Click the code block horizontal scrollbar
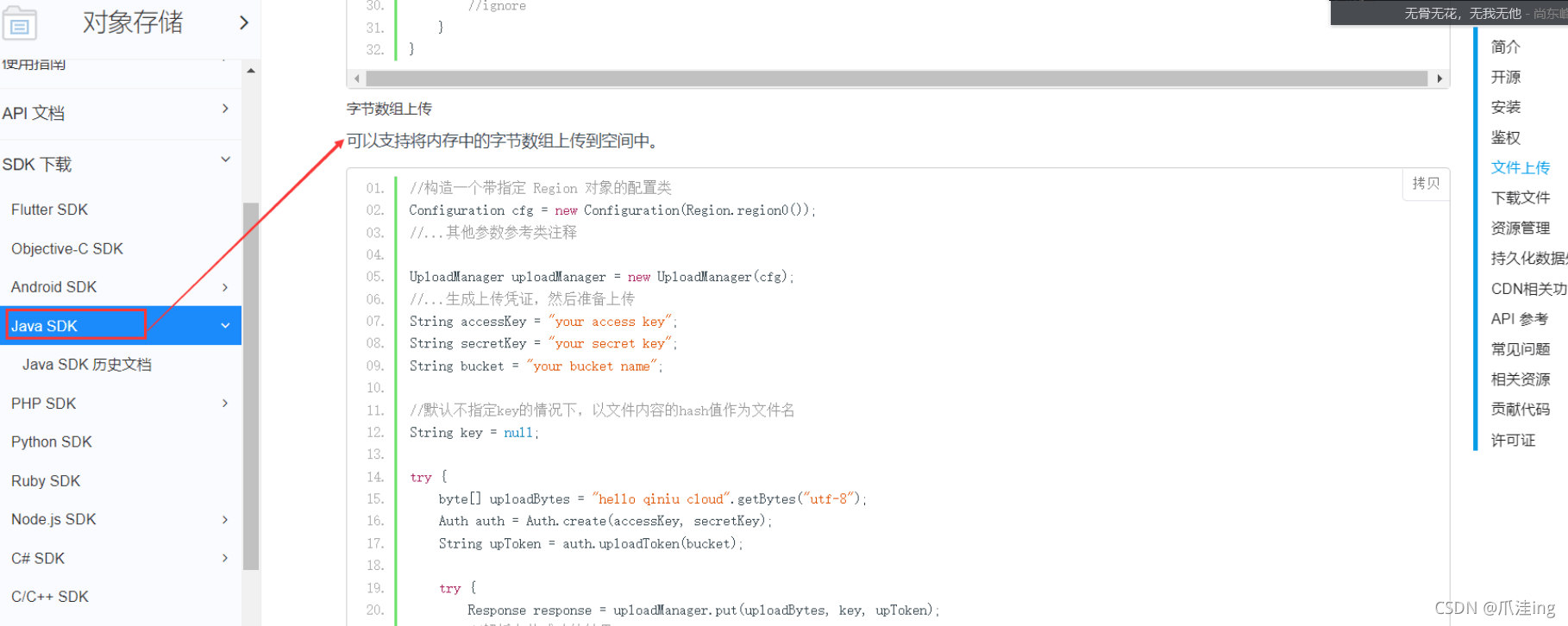Screen dimensions: 1568x626 897,78
